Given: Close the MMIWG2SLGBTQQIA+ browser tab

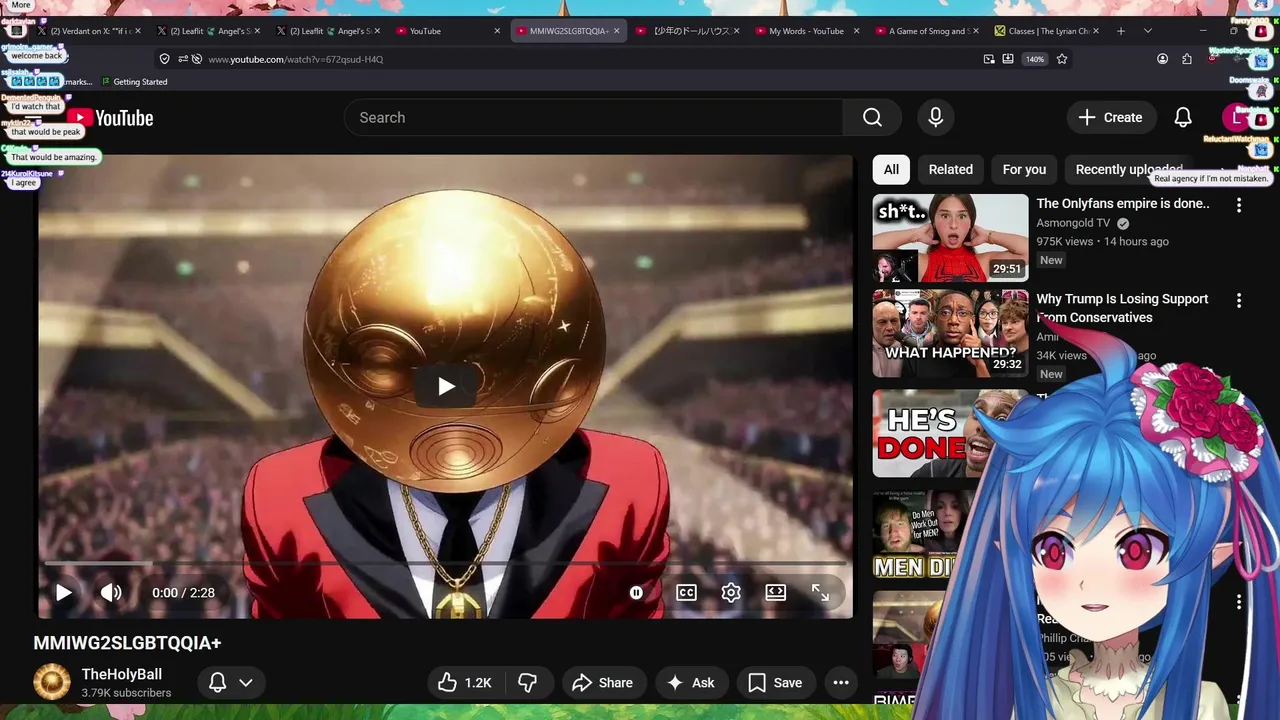Looking at the screenshot, I should point(616,31).
